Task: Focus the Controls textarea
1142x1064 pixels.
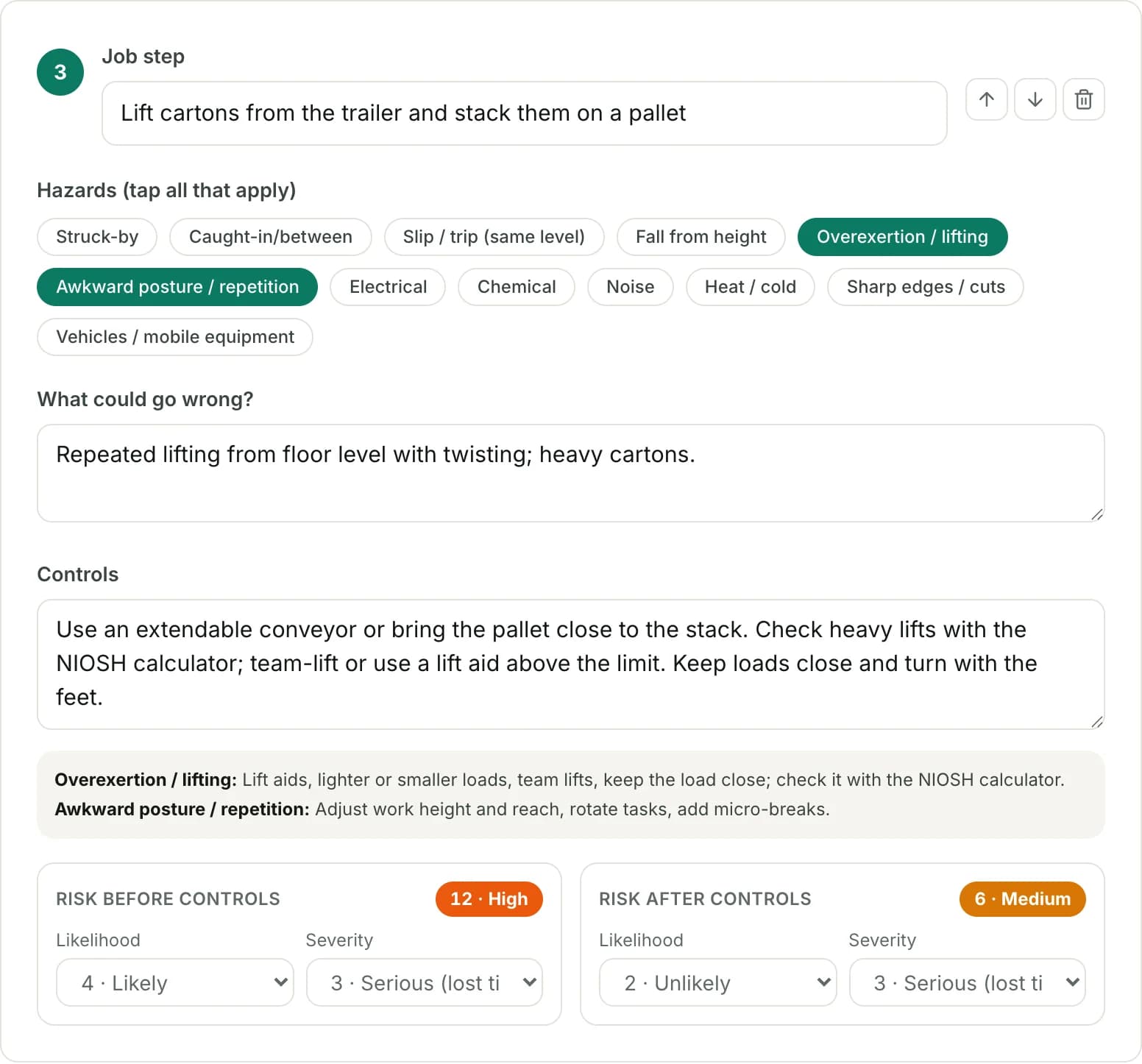Action: point(571,664)
